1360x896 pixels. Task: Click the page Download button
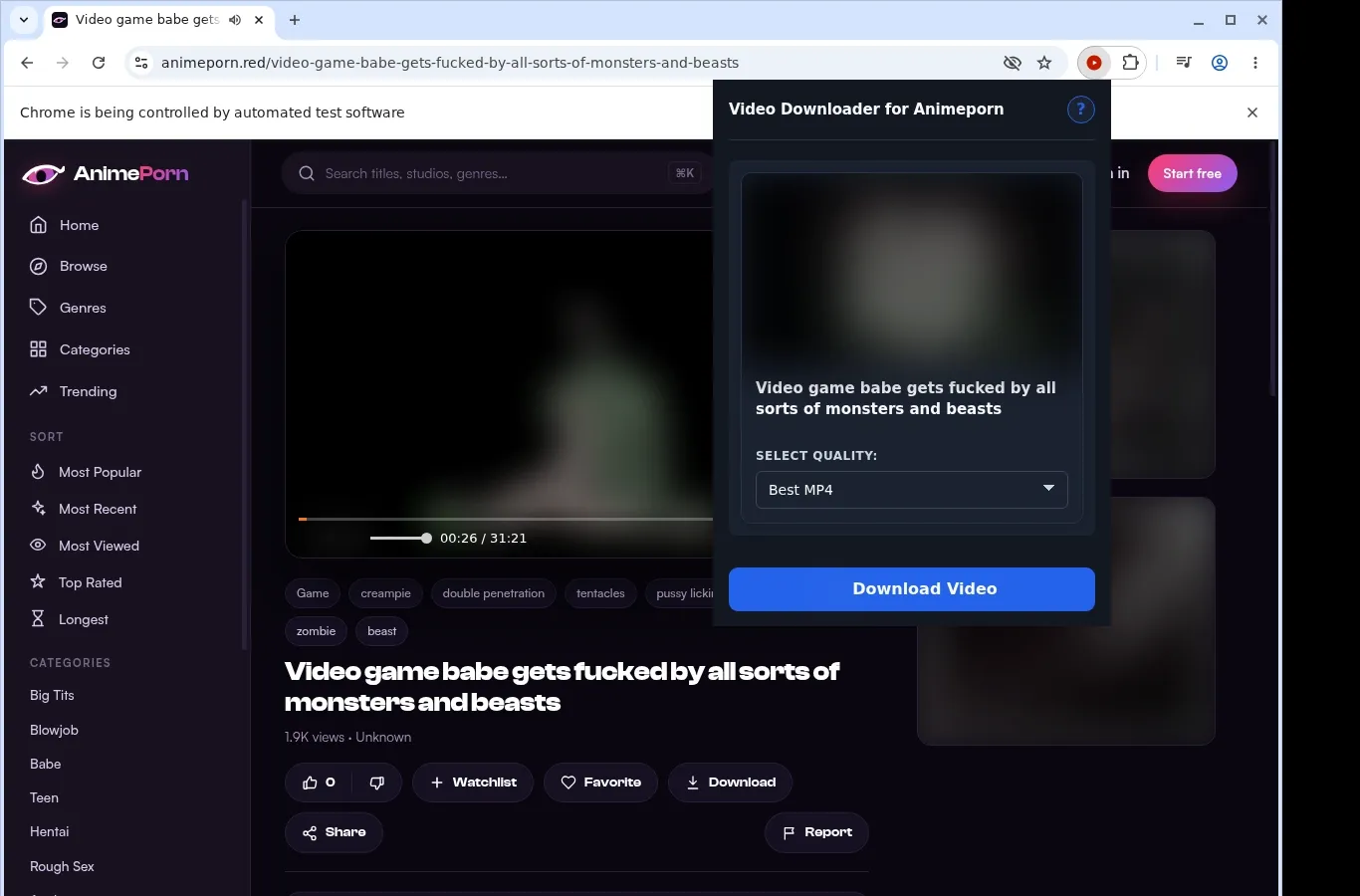tap(730, 783)
